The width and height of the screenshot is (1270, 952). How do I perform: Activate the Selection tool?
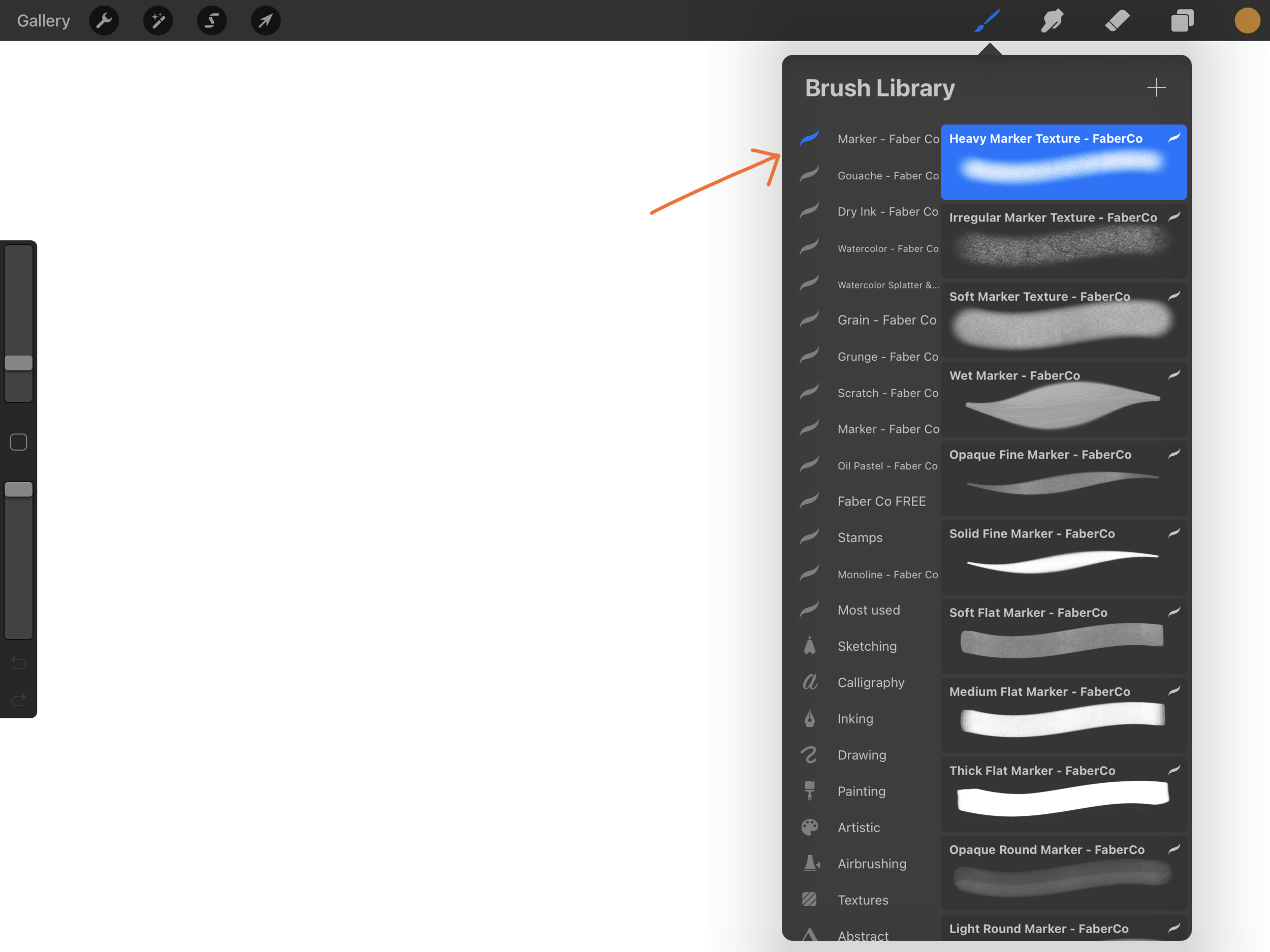pos(212,21)
